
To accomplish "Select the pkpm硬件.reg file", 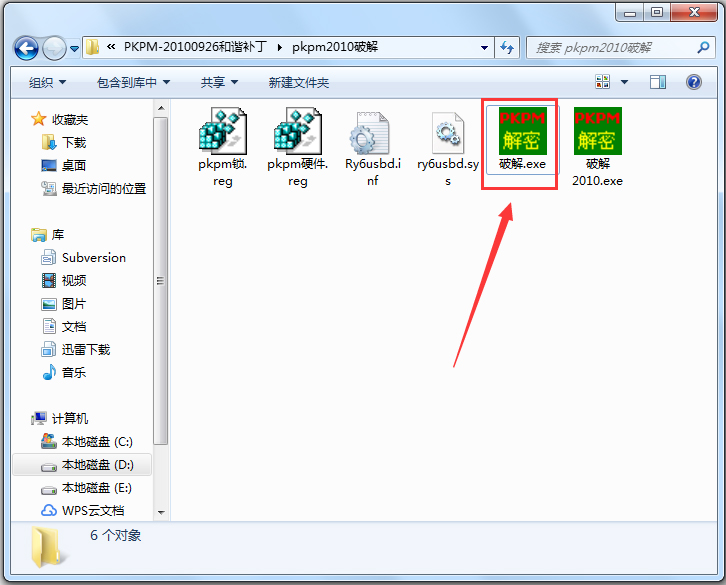I will [298, 147].
